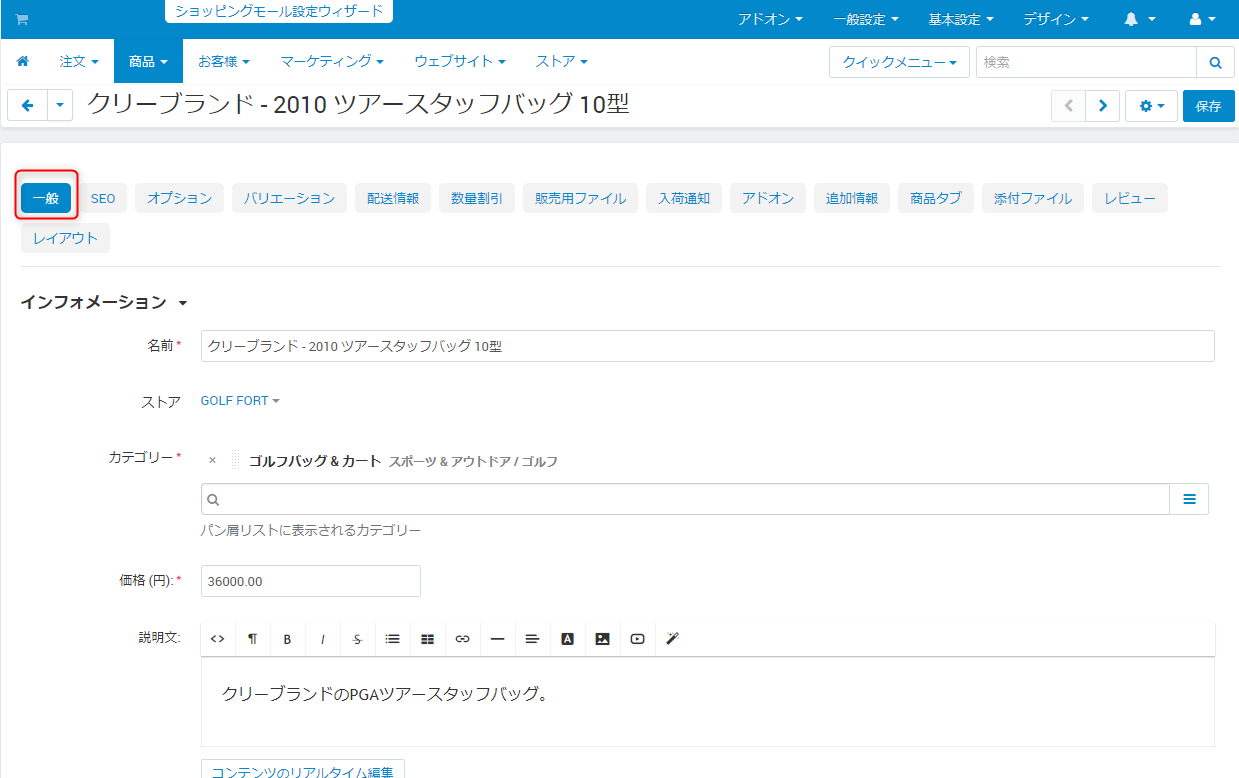This screenshot has width=1239, height=778.
Task: Open the マーケティング menu
Action: tap(332, 61)
